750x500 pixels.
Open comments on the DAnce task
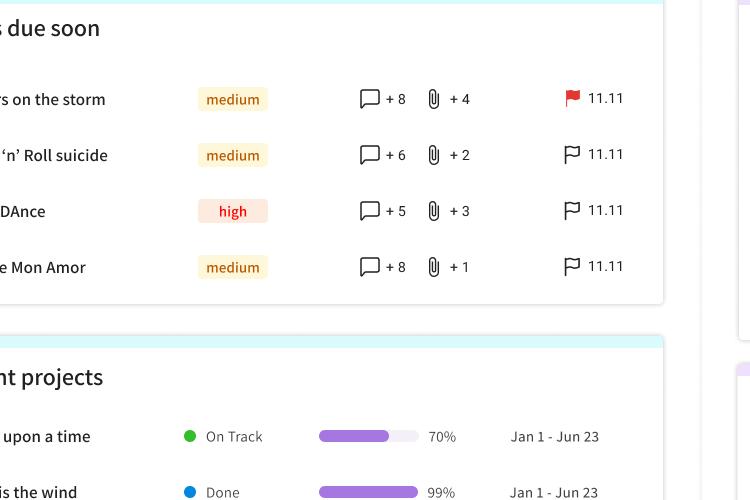click(370, 211)
